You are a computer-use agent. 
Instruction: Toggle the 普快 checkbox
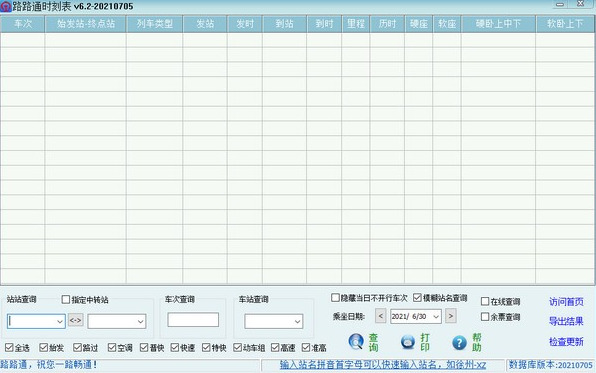[x=144, y=347]
